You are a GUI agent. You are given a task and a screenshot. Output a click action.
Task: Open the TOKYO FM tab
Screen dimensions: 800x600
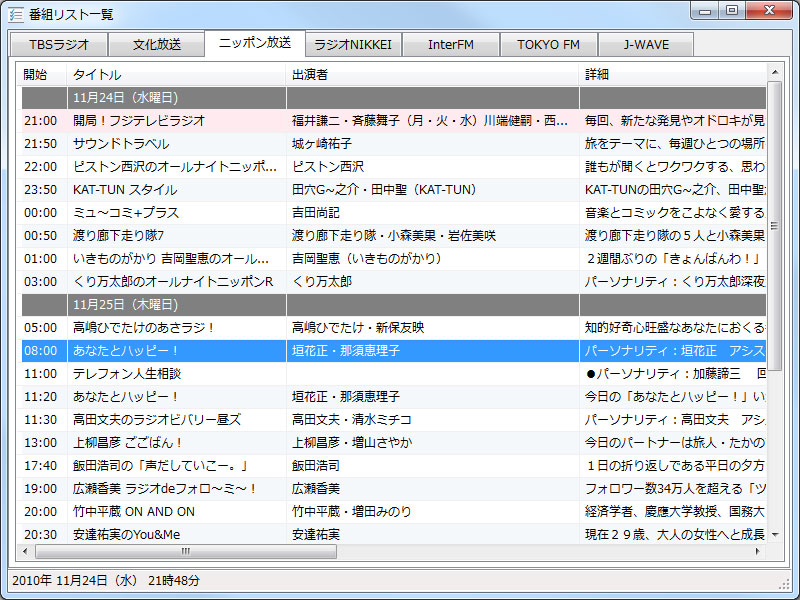549,44
